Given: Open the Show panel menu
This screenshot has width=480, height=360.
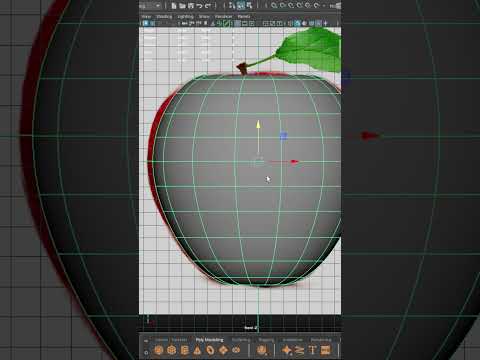Looking at the screenshot, I should pos(204,16).
